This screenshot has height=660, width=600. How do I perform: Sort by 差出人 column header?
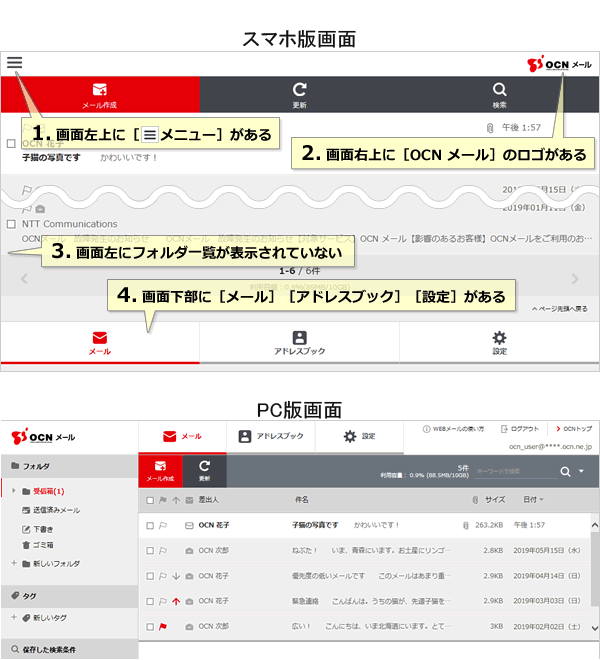[x=208, y=500]
